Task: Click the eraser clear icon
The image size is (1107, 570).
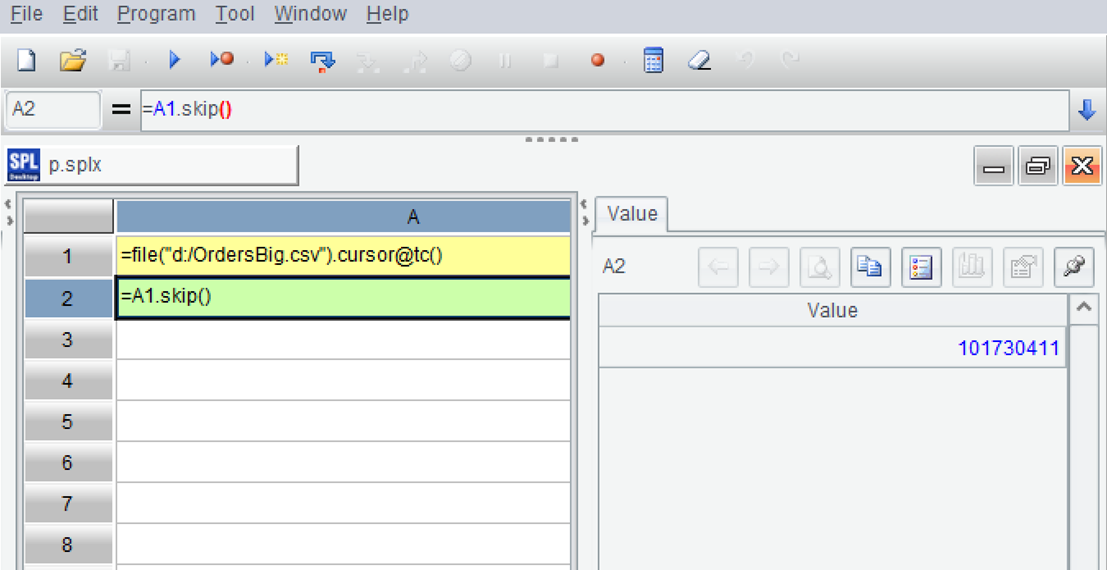Action: tap(698, 61)
